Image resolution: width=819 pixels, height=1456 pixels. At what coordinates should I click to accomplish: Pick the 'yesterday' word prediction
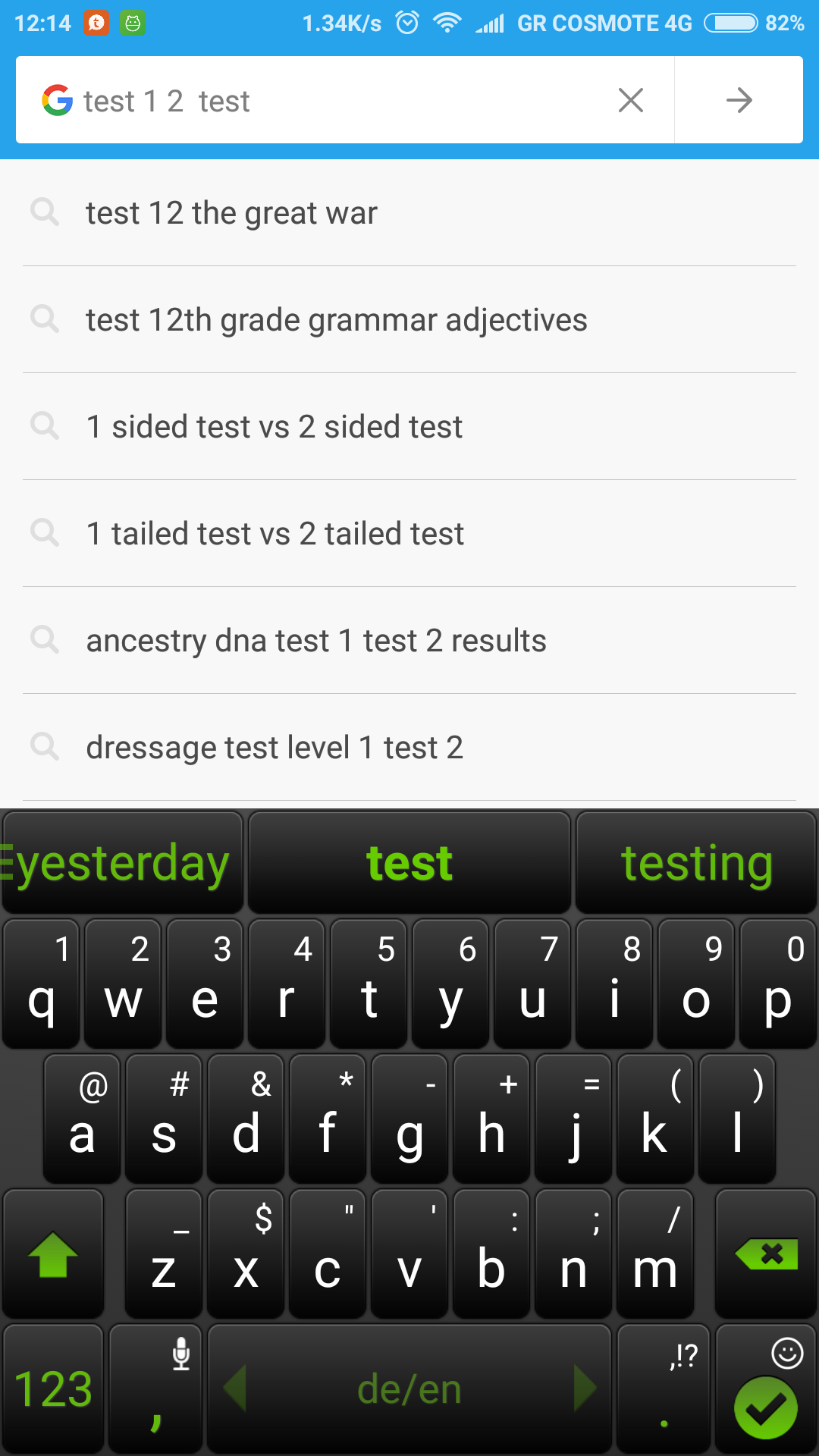[x=121, y=863]
